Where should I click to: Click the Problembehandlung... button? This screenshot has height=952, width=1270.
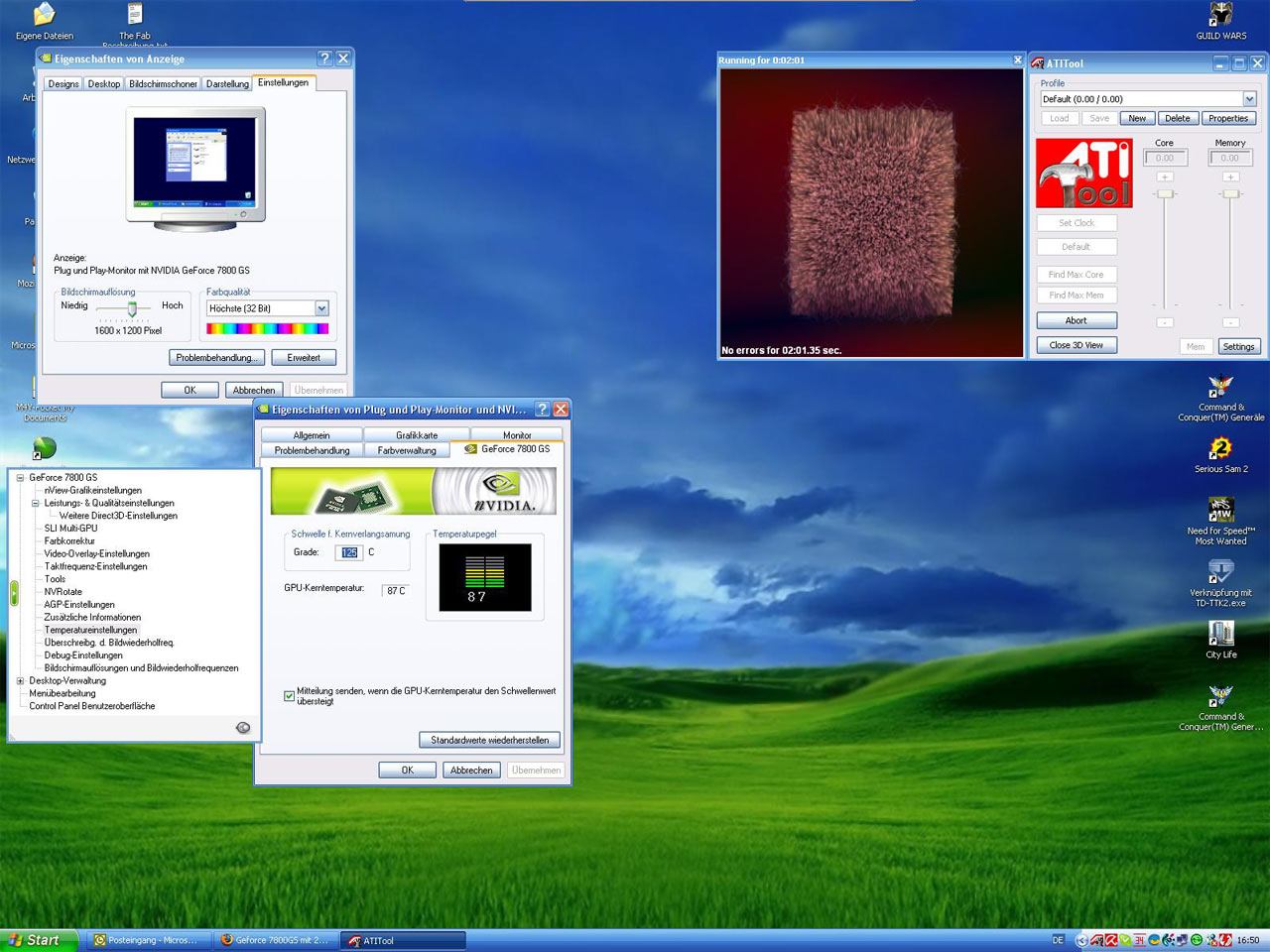tap(215, 358)
